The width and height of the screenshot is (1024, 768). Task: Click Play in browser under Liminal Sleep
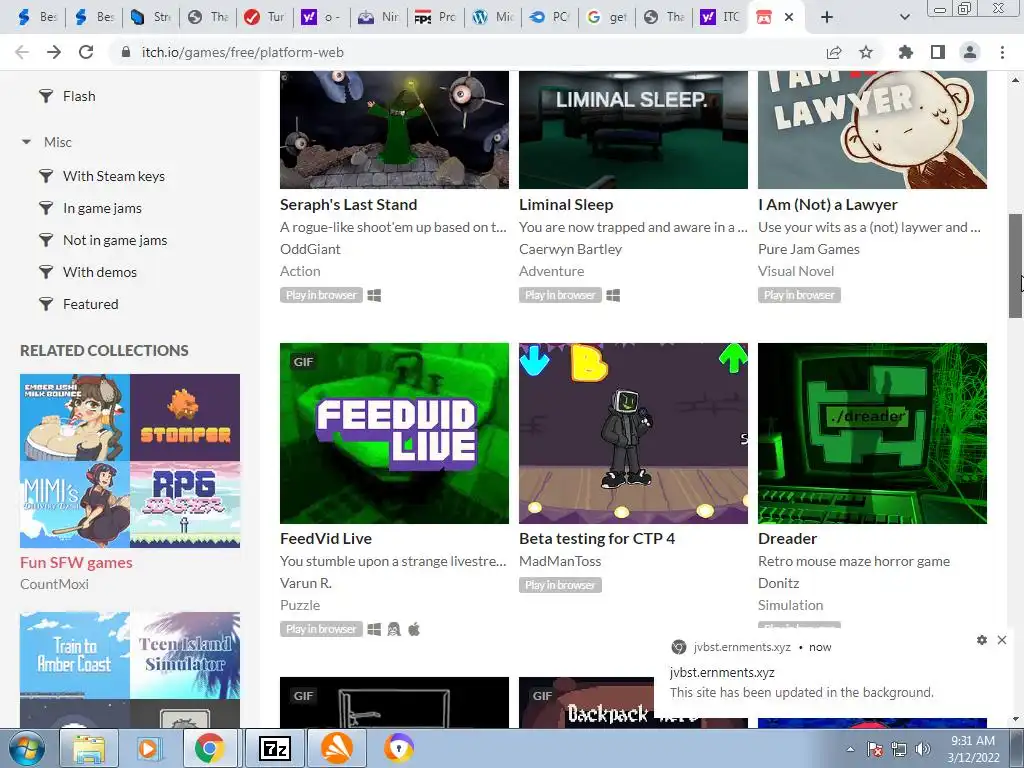click(x=560, y=295)
